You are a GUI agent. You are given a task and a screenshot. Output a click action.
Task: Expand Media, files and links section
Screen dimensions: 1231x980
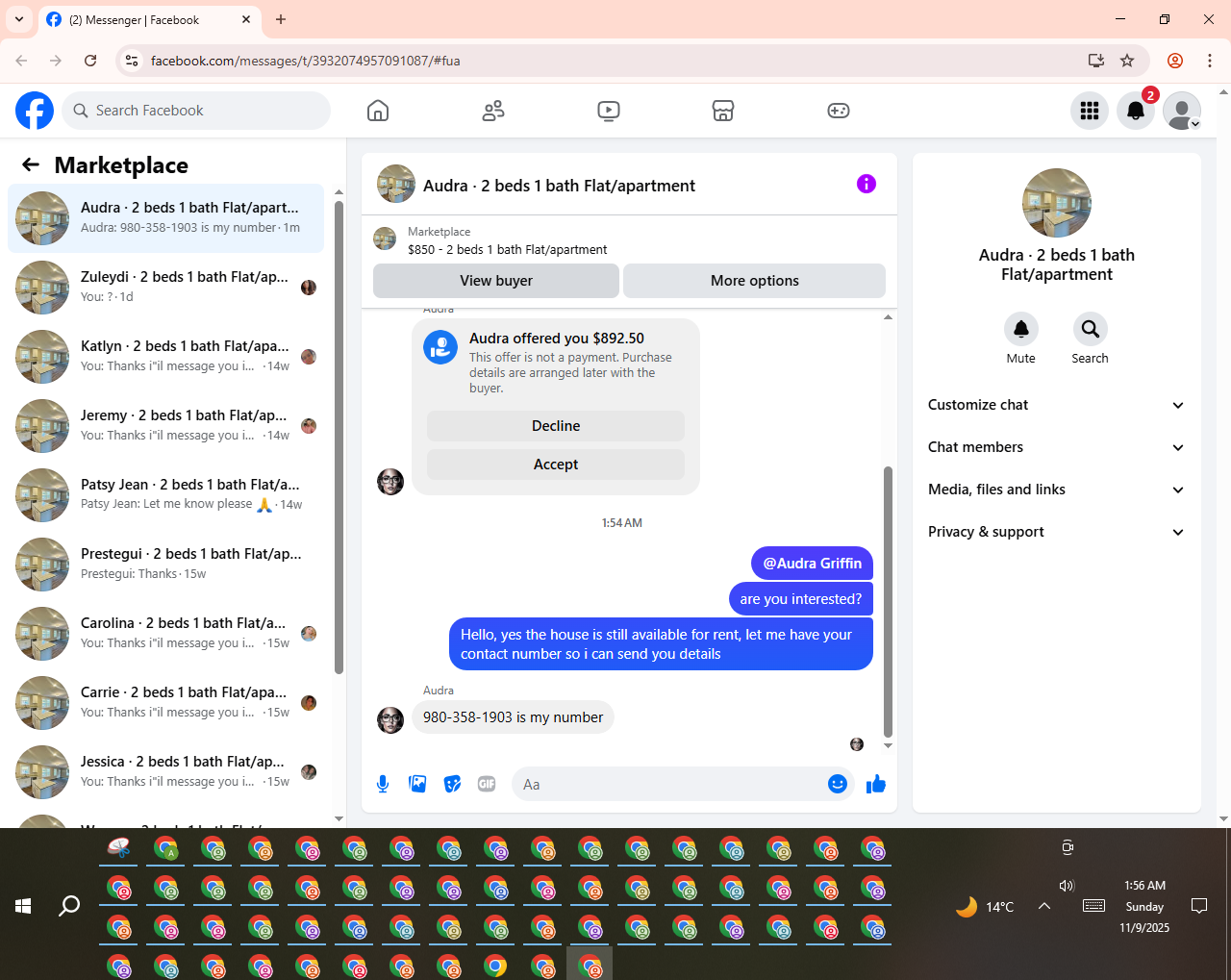1057,490
